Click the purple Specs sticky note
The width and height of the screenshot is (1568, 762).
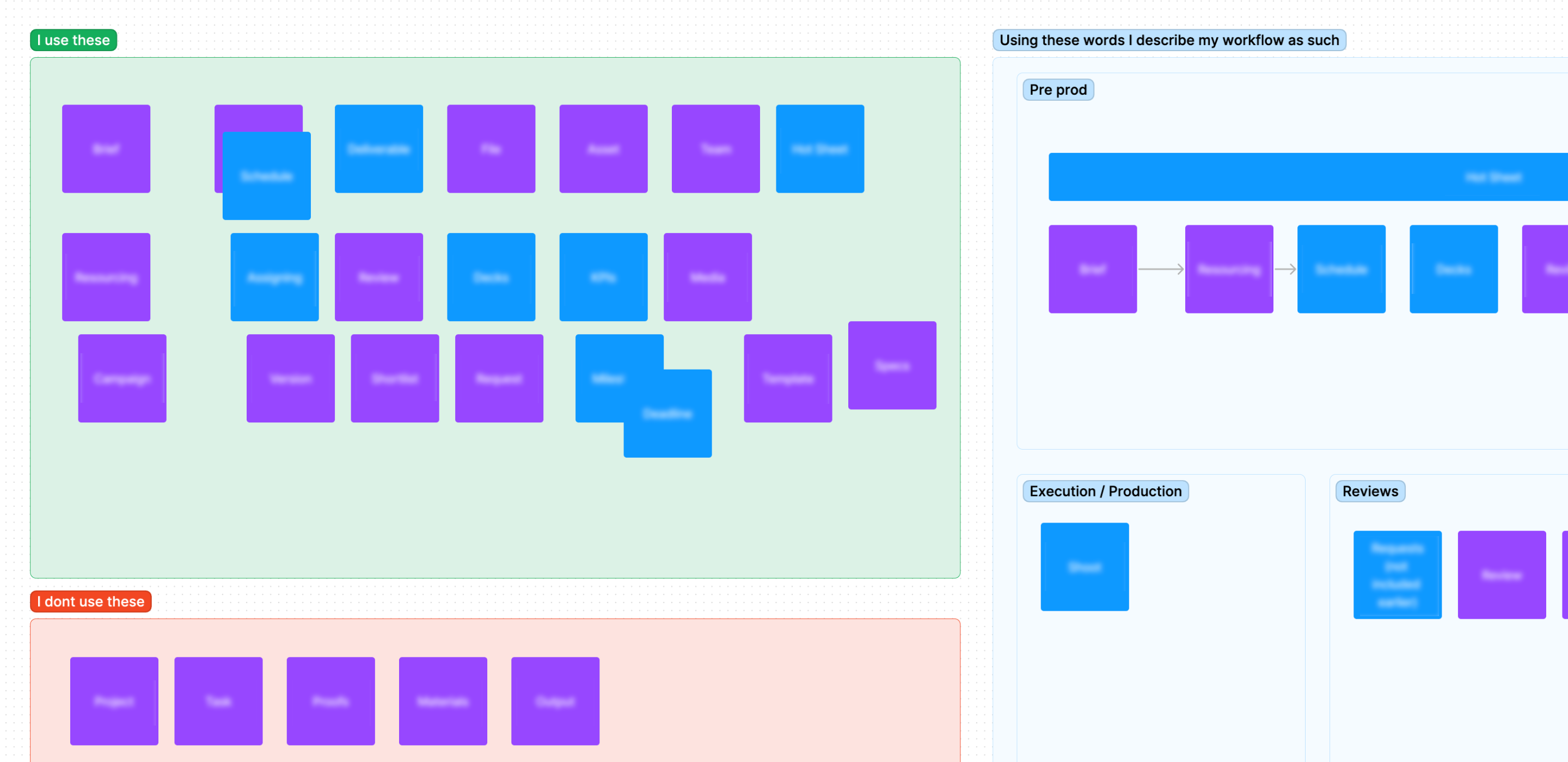[892, 366]
